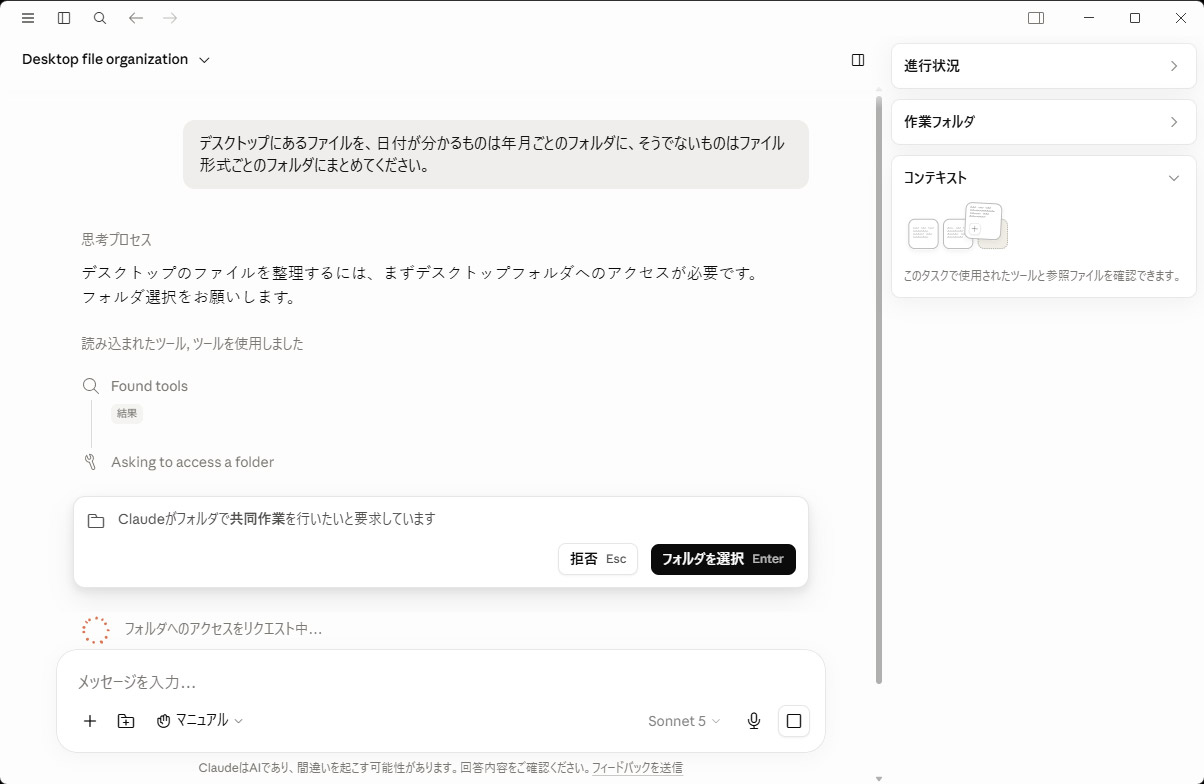Click the context files illustration

click(958, 227)
